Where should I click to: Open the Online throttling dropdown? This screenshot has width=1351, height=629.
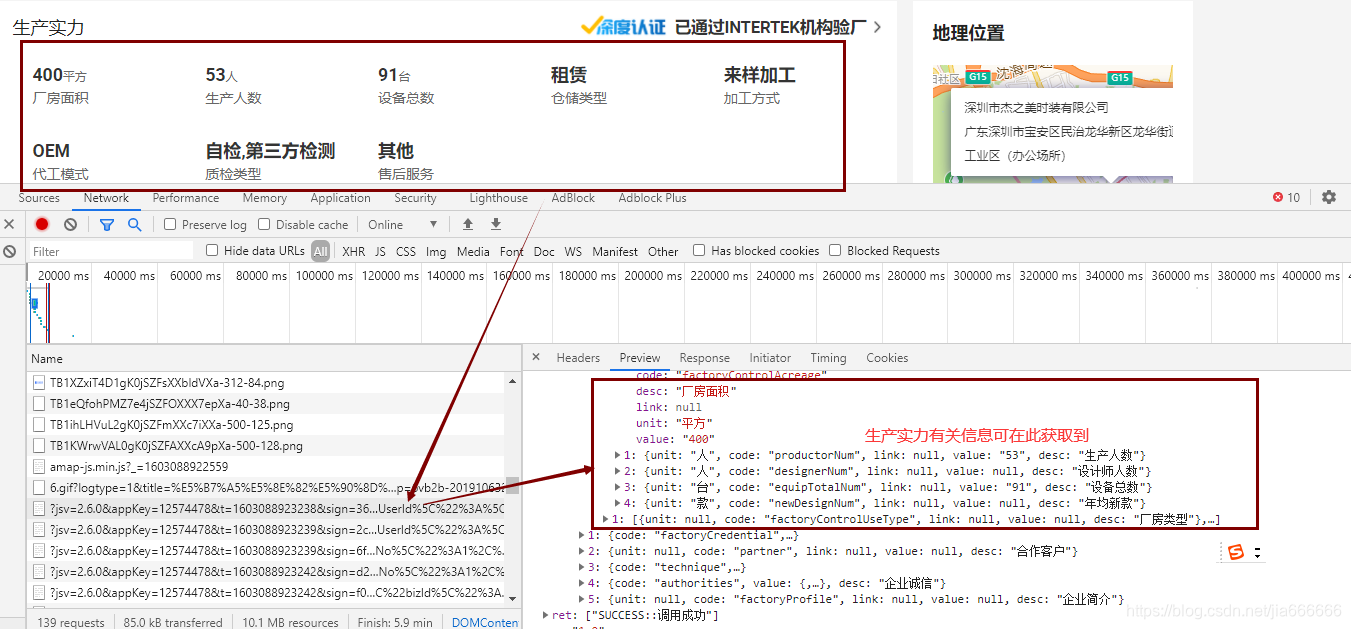point(403,225)
